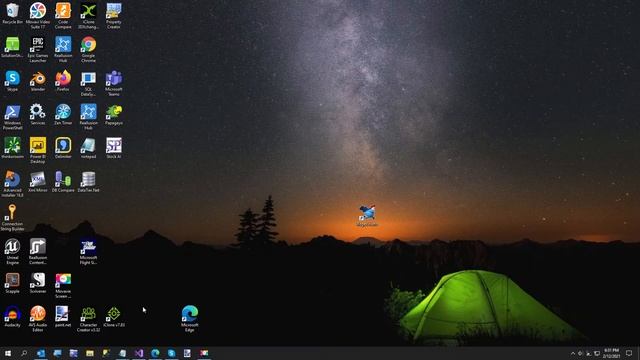Open the Action Center notifications
This screenshot has width=640, height=360.
tap(629, 353)
